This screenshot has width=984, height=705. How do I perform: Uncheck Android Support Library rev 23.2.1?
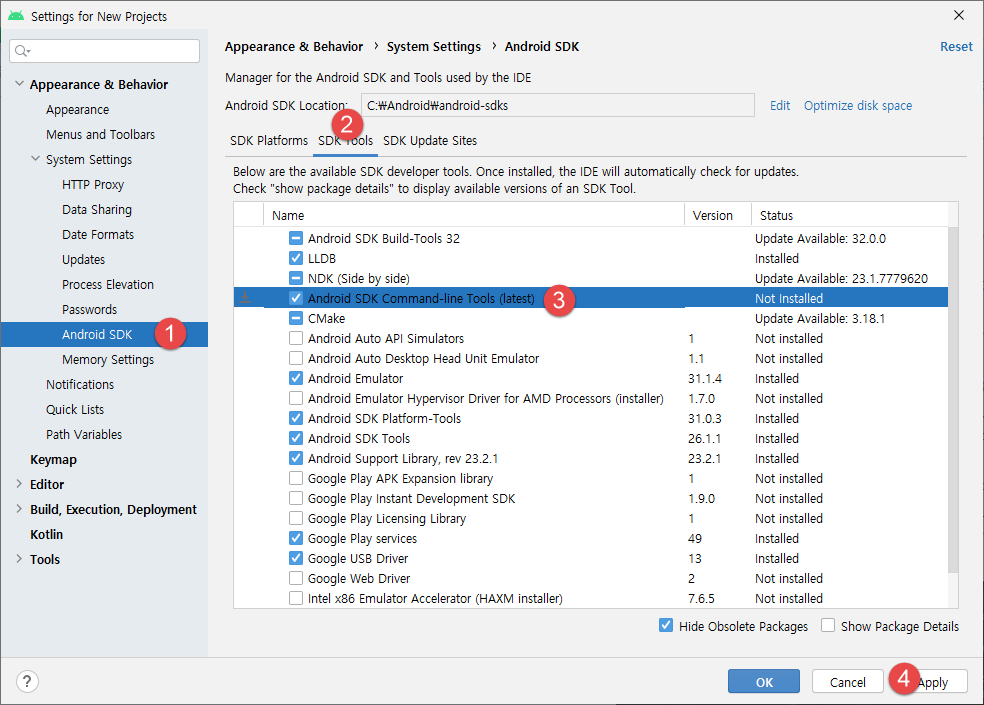click(296, 458)
